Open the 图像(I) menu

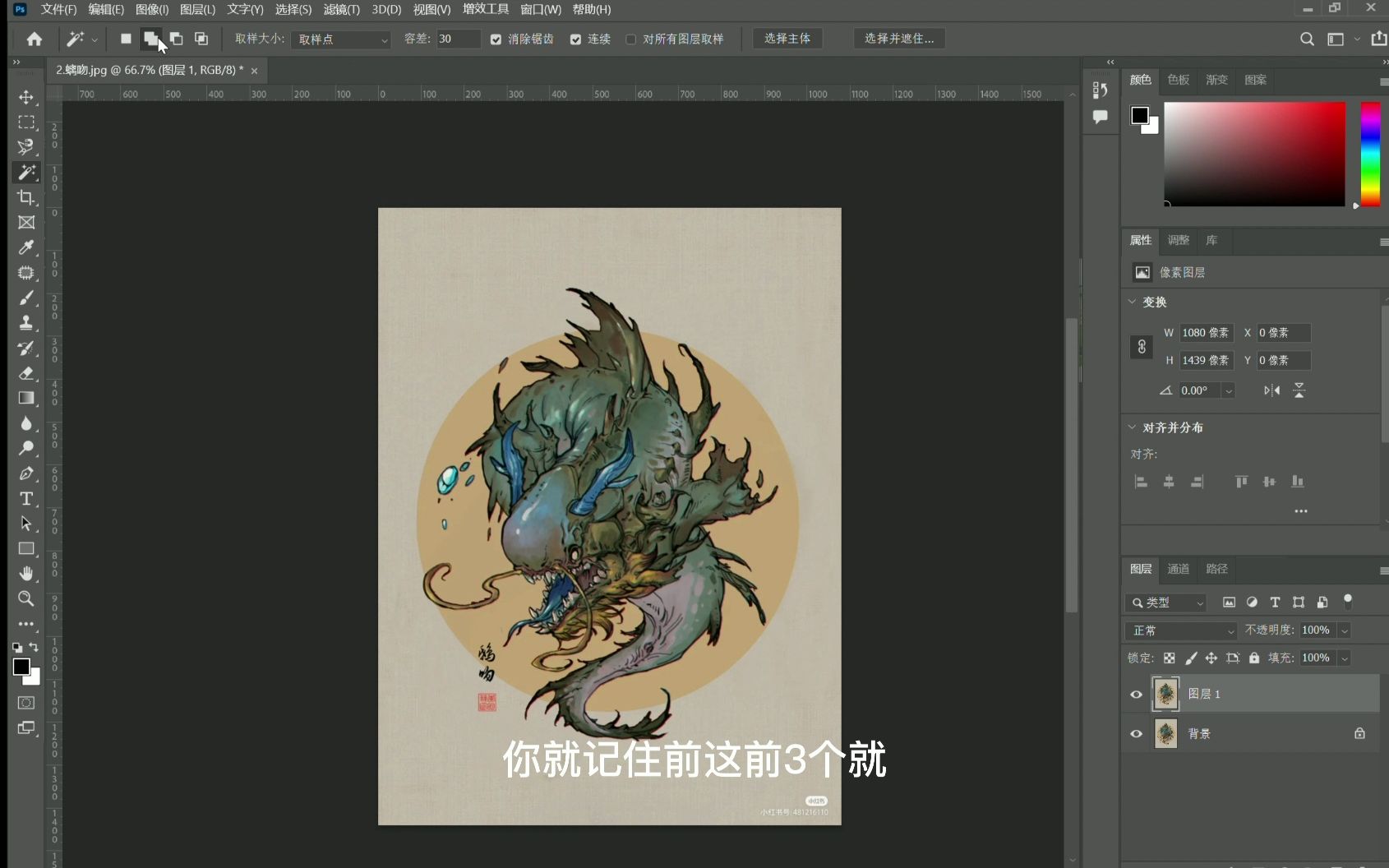(152, 9)
